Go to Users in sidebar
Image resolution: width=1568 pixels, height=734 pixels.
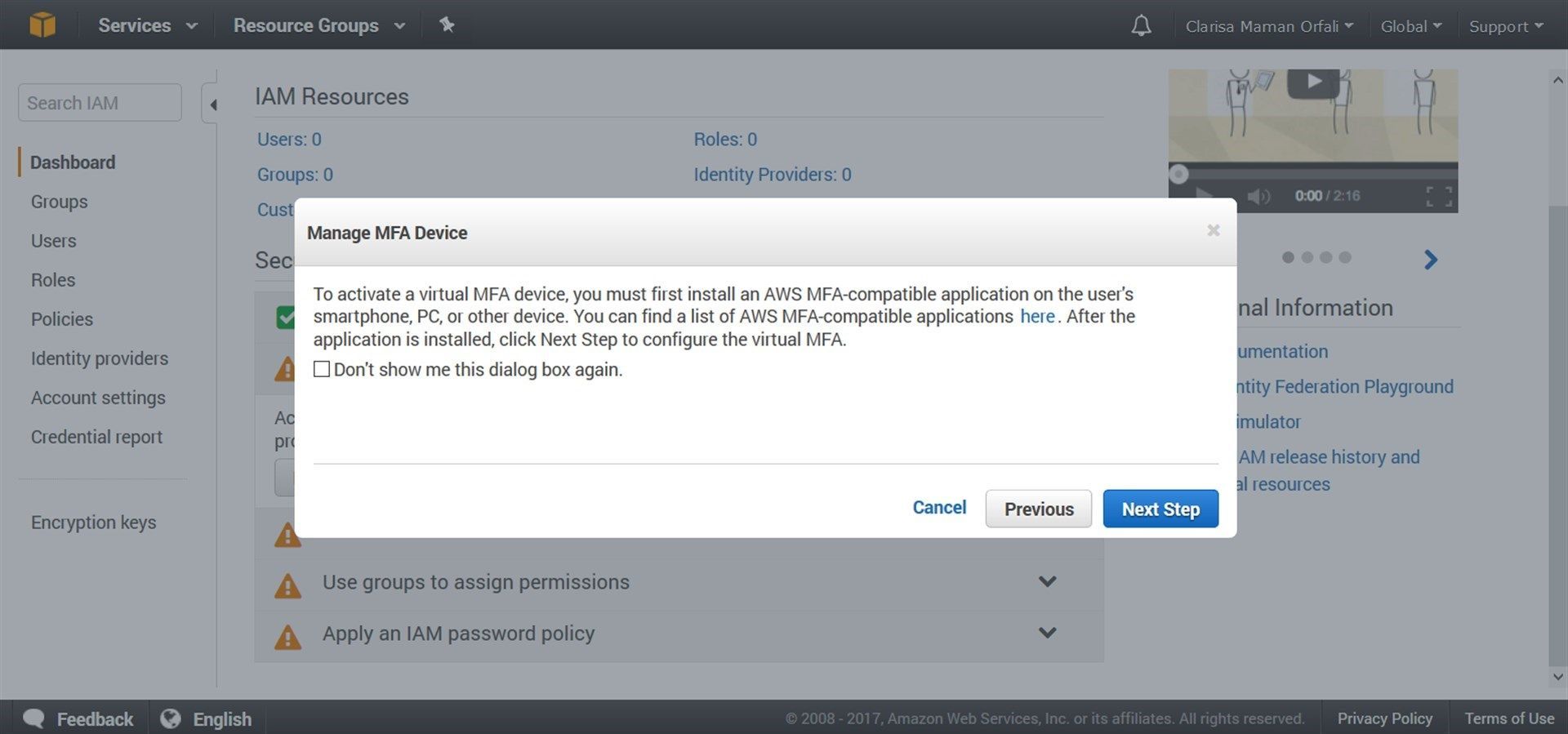tap(53, 241)
